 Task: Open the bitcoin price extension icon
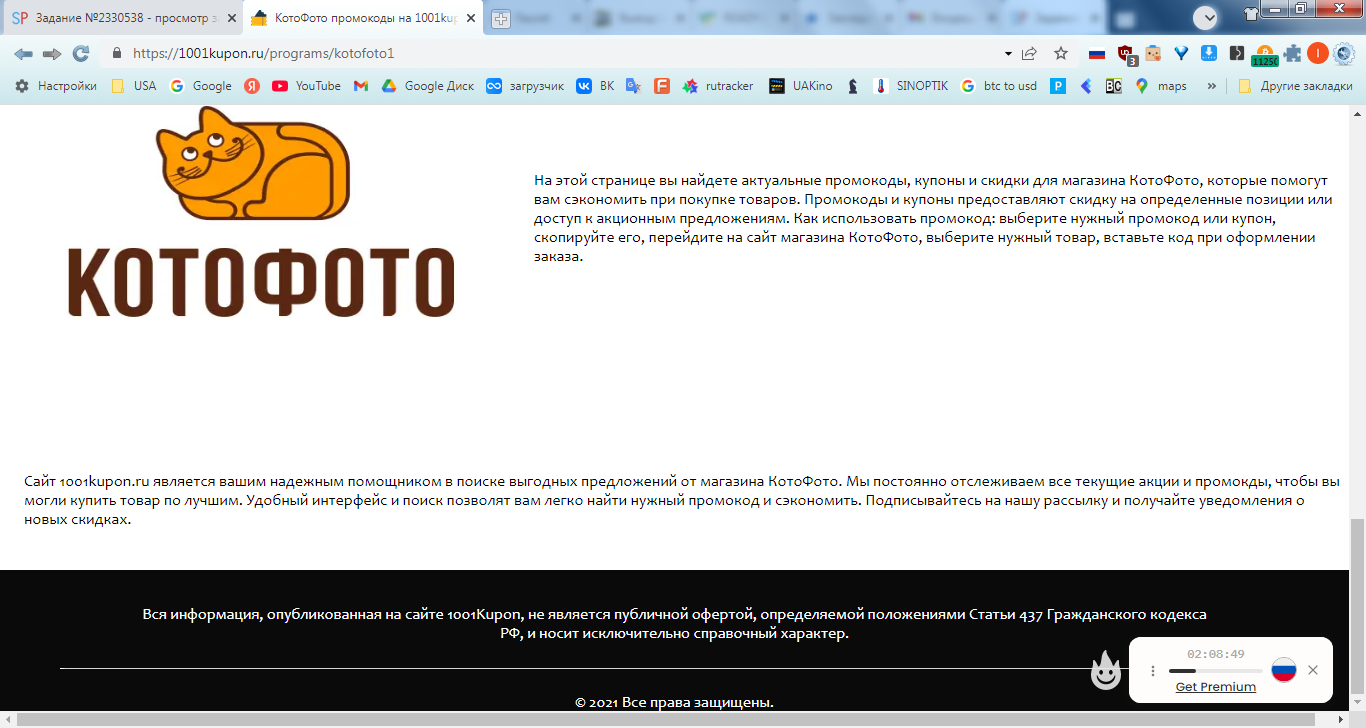point(1265,55)
